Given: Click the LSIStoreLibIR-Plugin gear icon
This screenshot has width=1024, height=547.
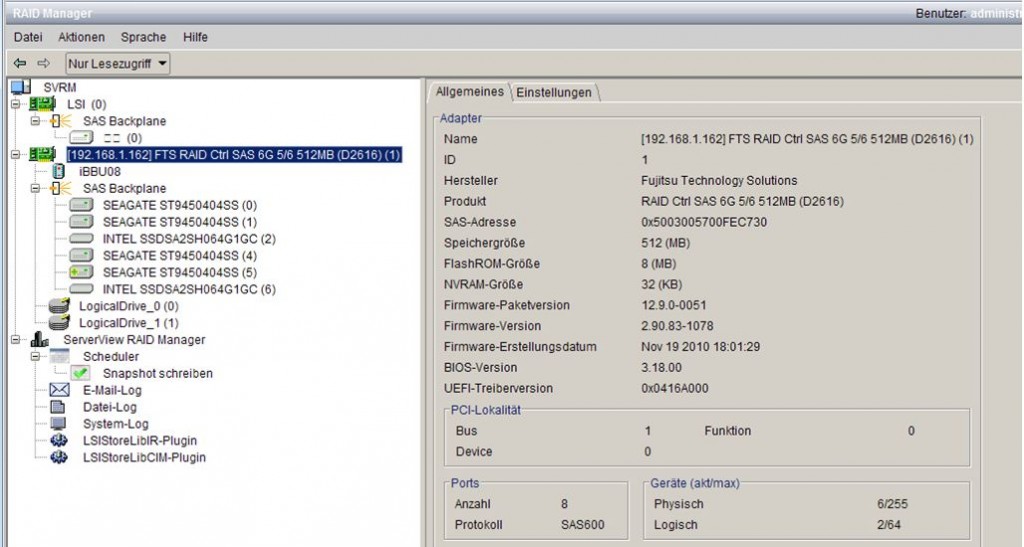Looking at the screenshot, I should click(59, 441).
